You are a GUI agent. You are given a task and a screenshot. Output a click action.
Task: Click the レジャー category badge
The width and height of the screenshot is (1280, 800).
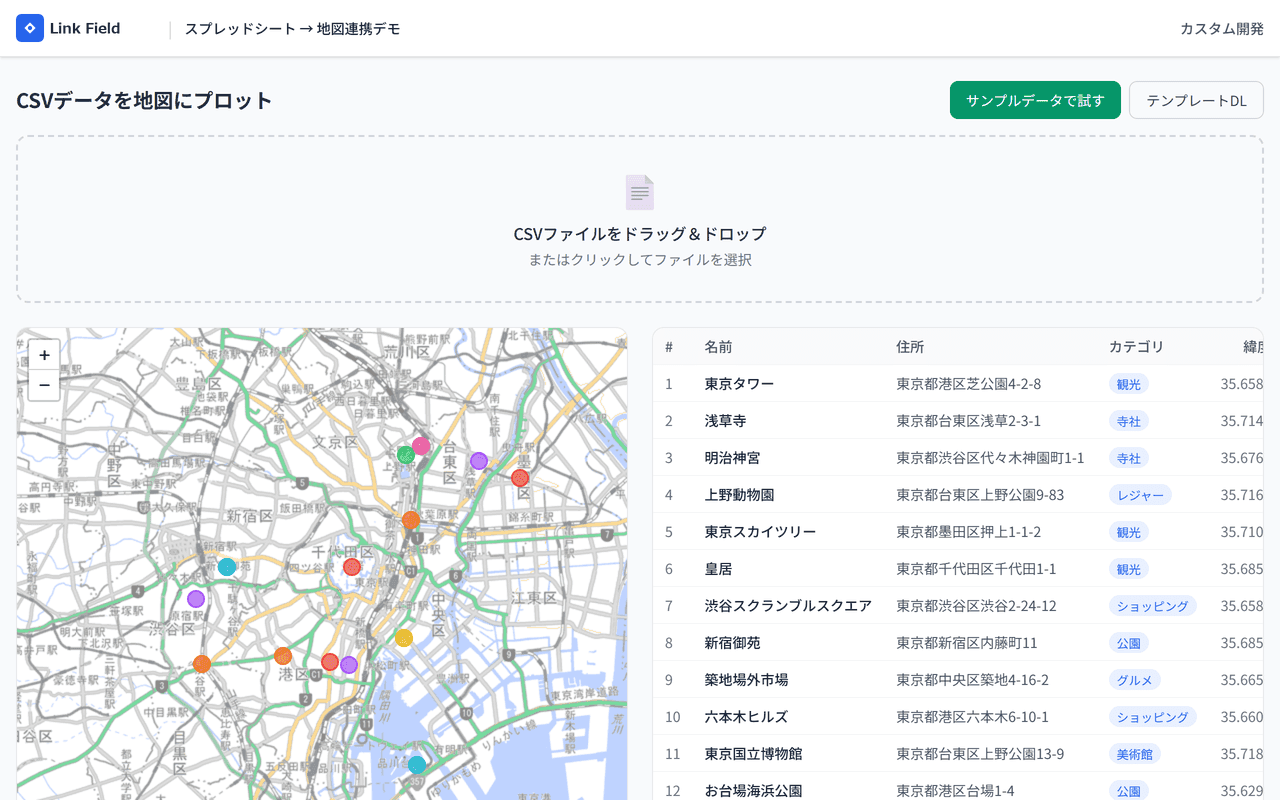1140,495
